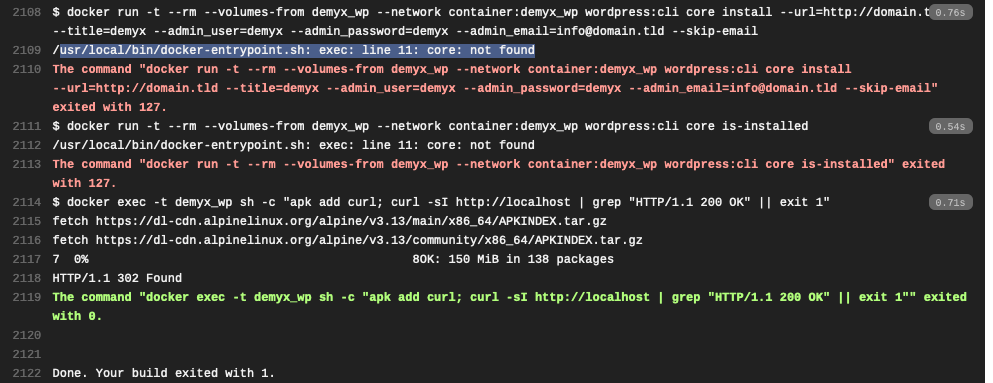Click line number 2116

[x=27, y=240]
